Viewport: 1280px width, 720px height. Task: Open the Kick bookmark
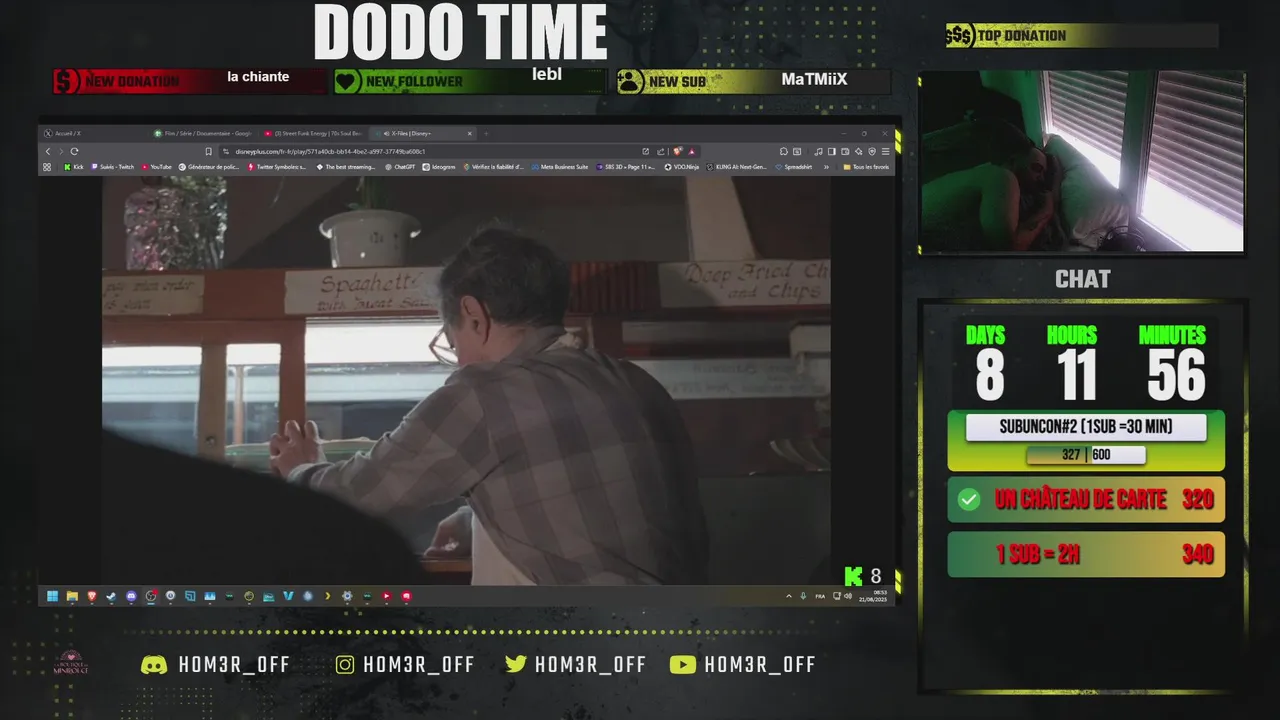74,167
